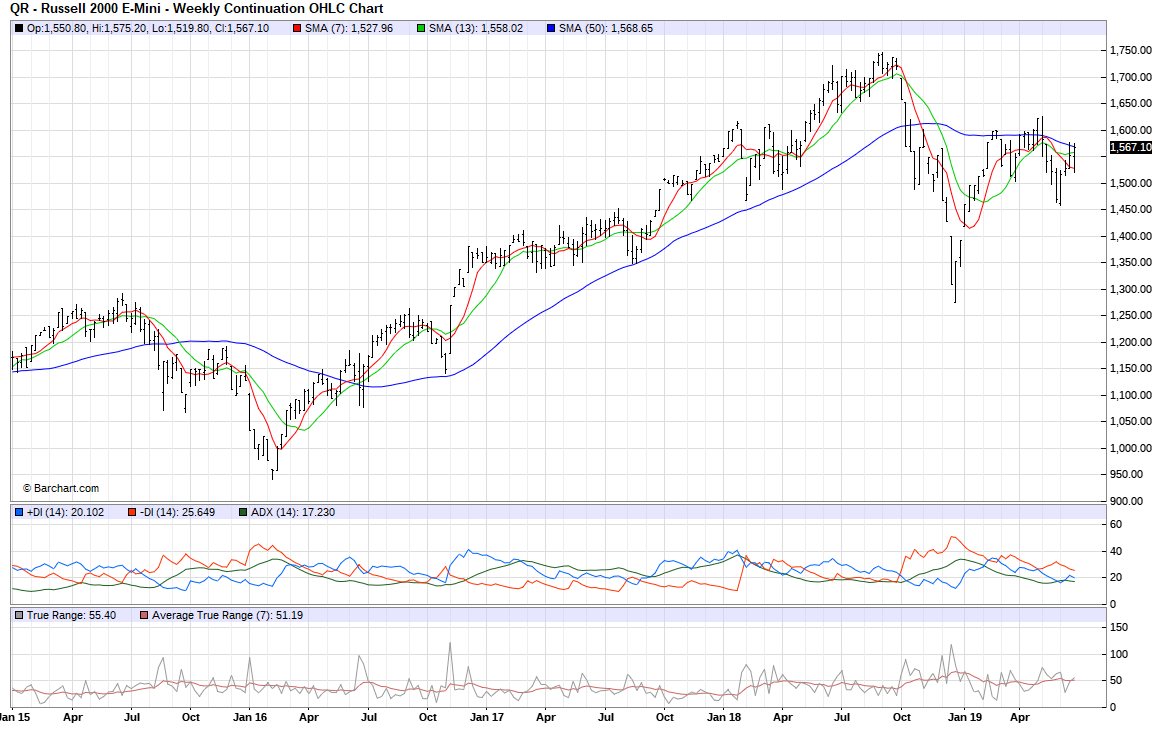The image size is (1156, 748).
Task: Click the 1,000 price axis label
Action: point(1125,448)
